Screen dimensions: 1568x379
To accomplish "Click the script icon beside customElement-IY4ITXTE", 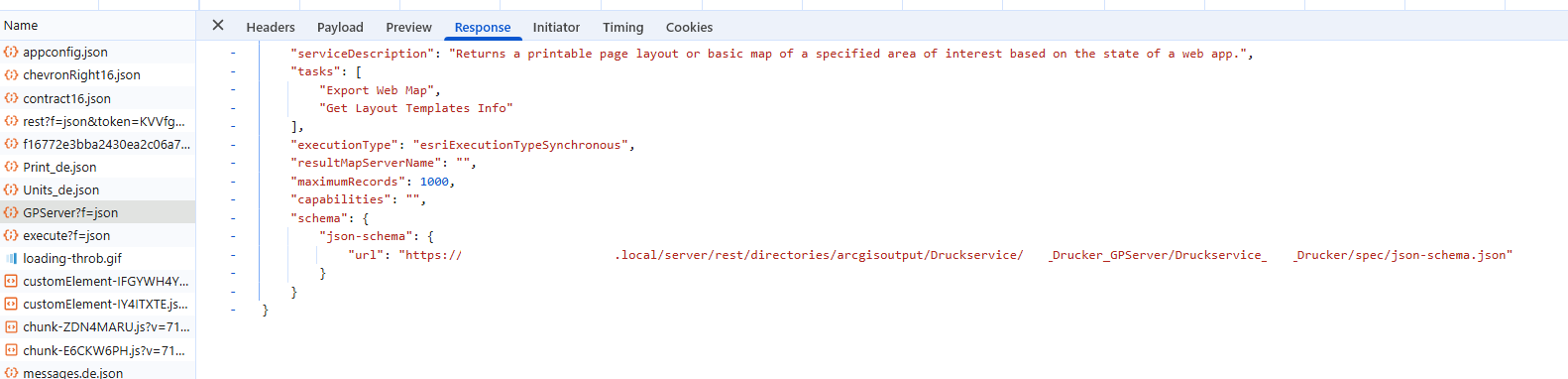I will coord(11,304).
